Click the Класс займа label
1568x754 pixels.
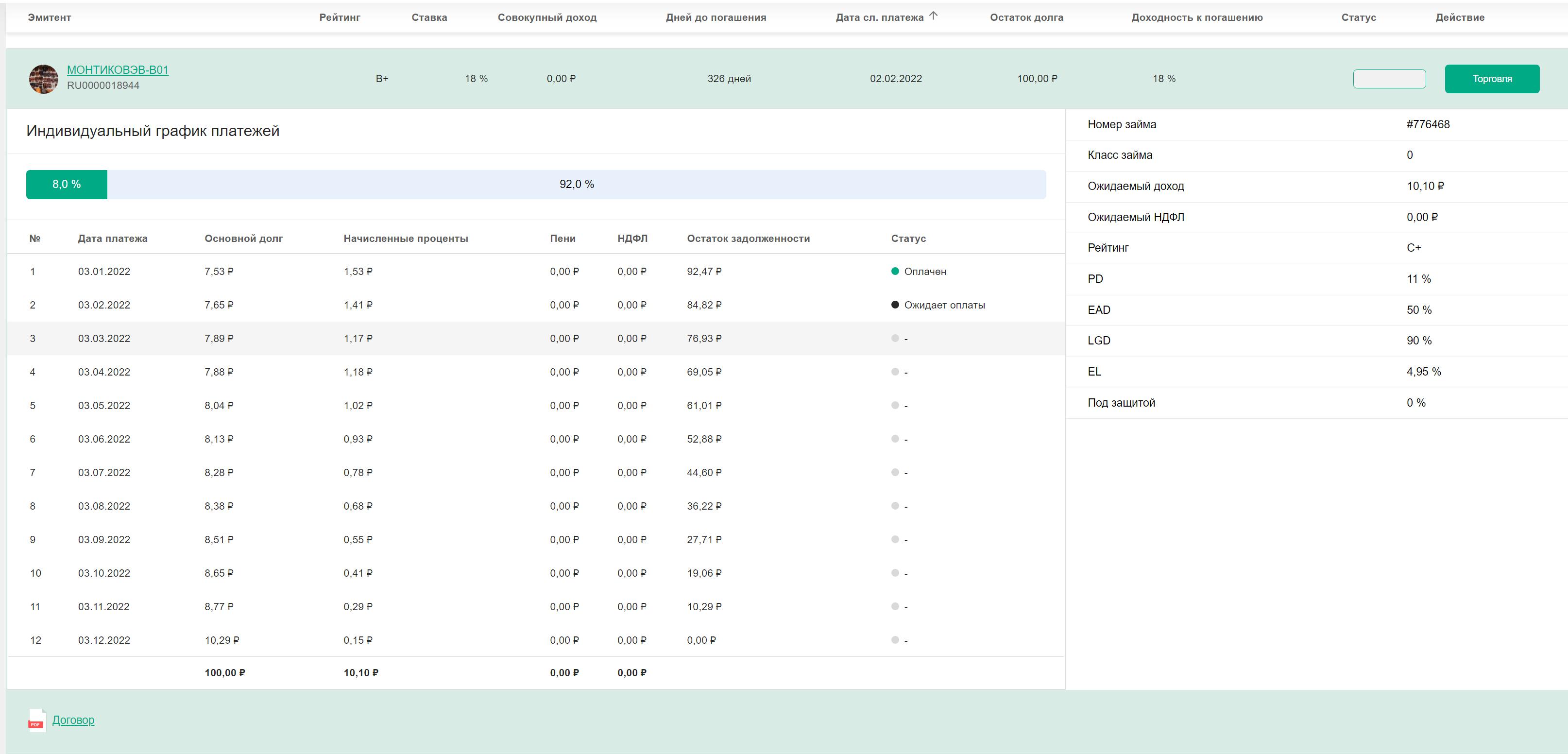(x=1120, y=155)
